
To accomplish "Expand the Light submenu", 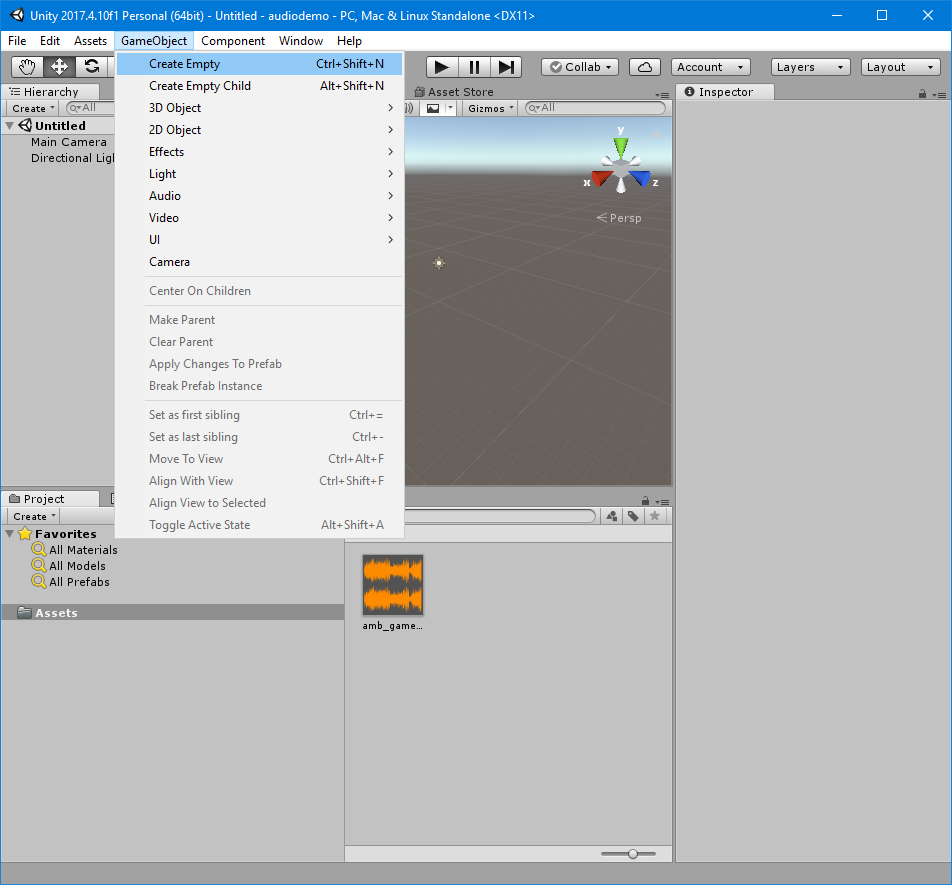I will tap(259, 174).
